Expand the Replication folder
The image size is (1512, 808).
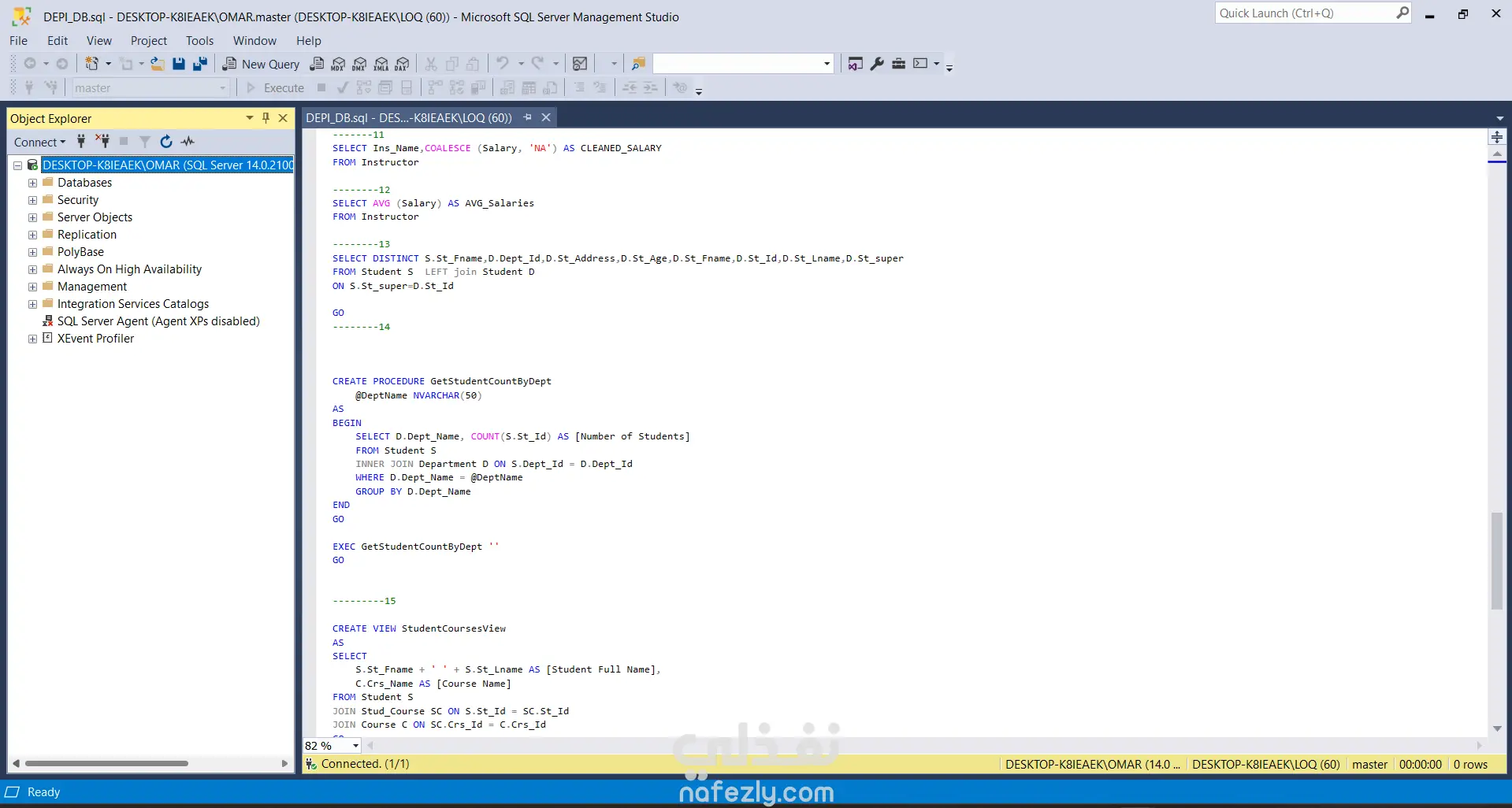pyautogui.click(x=32, y=235)
